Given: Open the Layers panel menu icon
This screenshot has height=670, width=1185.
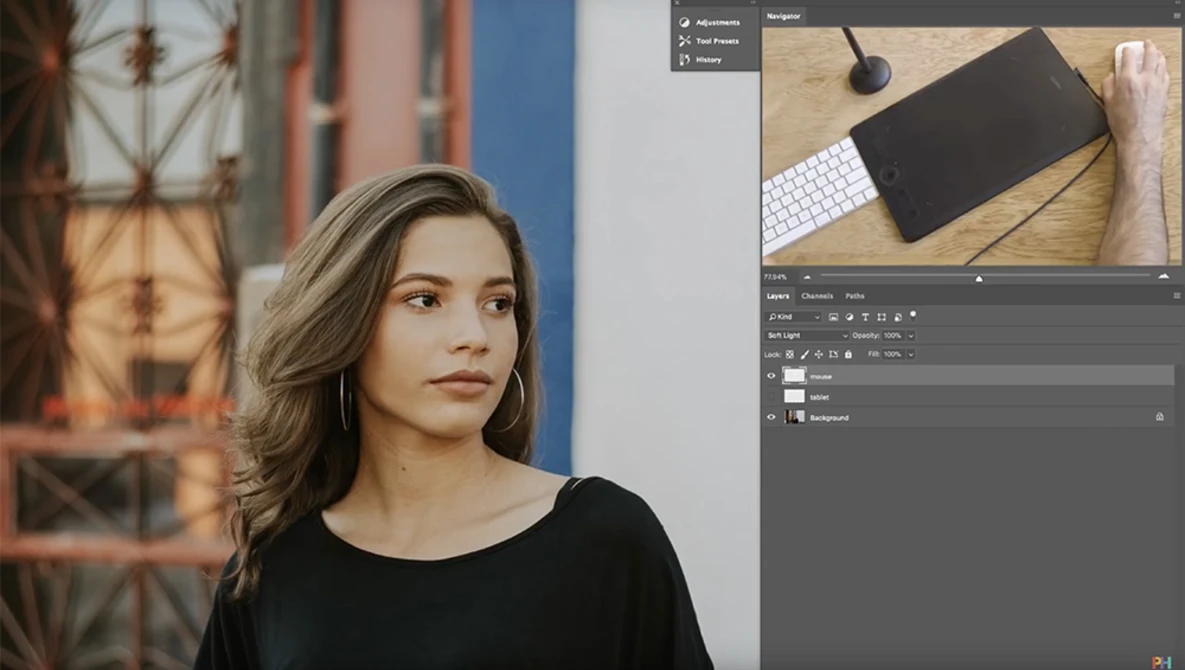Looking at the screenshot, I should point(1177,296).
